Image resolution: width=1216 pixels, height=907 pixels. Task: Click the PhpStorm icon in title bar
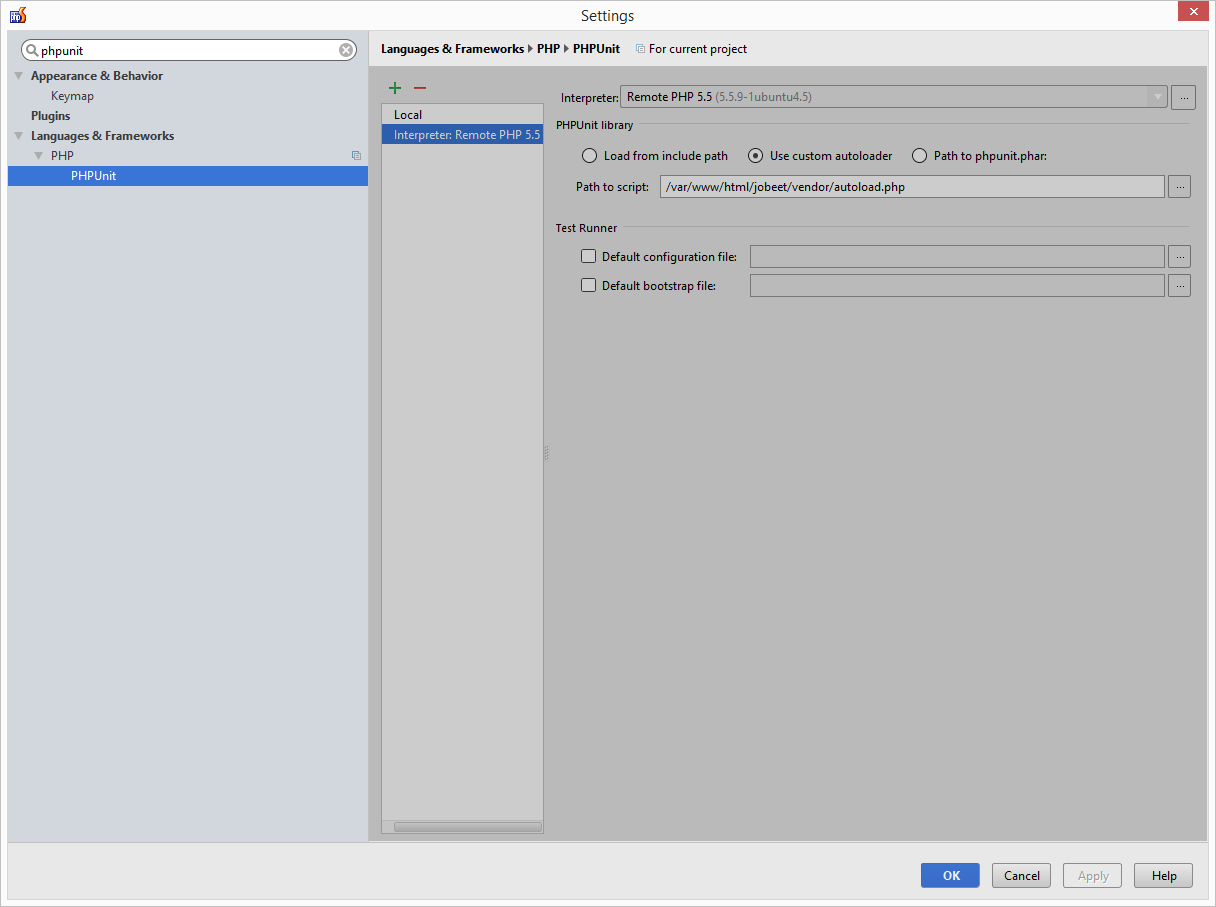click(x=18, y=15)
